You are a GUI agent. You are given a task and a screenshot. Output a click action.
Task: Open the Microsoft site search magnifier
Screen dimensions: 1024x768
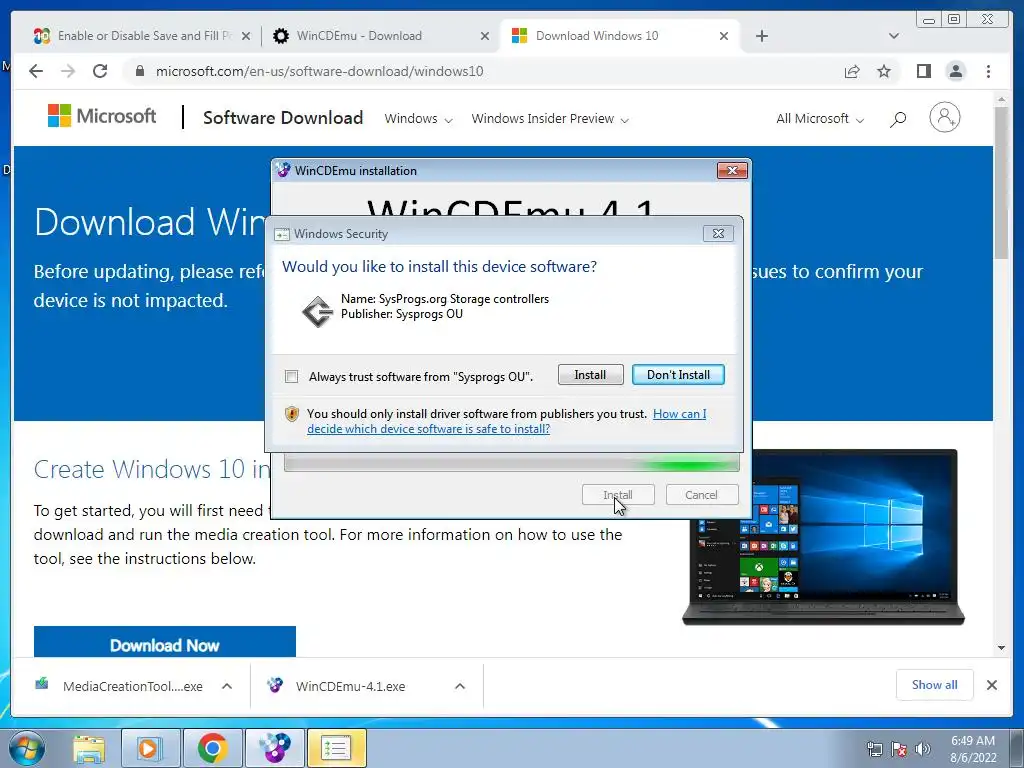[898, 119]
